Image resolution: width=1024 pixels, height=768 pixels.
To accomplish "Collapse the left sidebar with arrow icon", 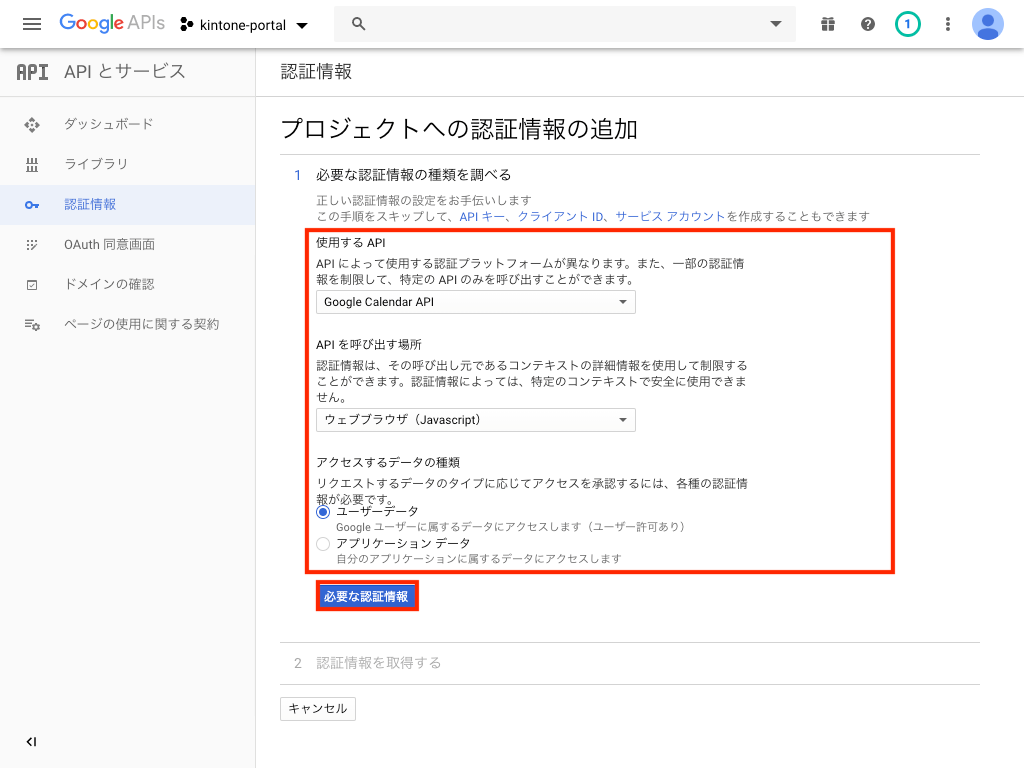I will pyautogui.click(x=31, y=741).
